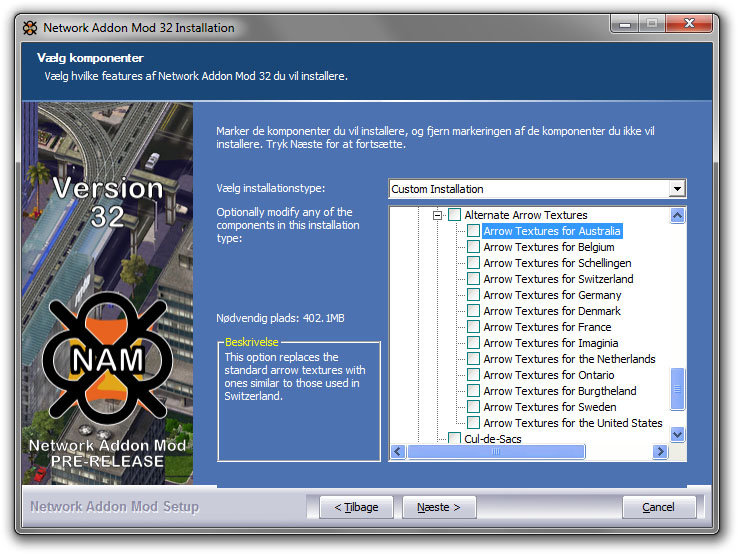Go back with the Tilbage button

pos(356,507)
